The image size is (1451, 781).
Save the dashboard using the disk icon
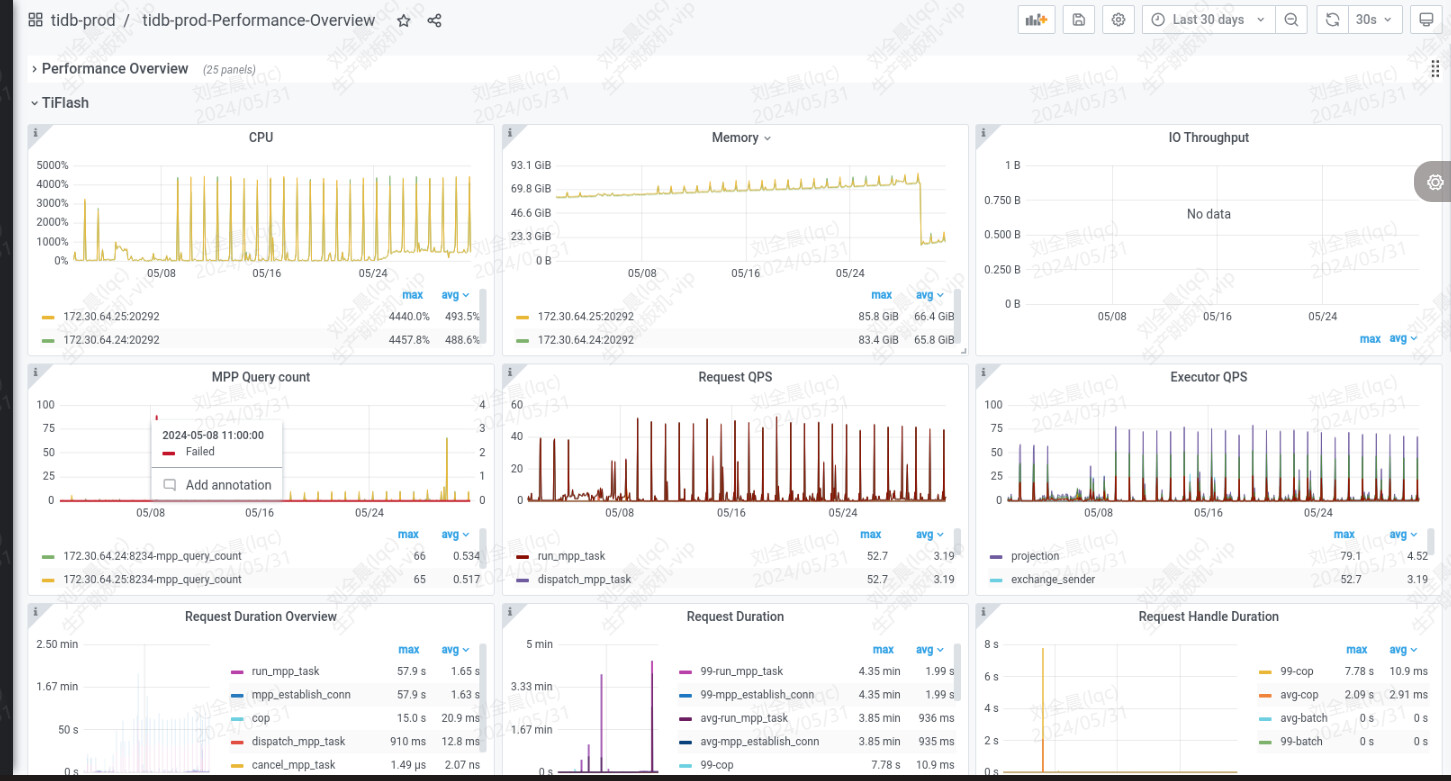tap(1078, 20)
